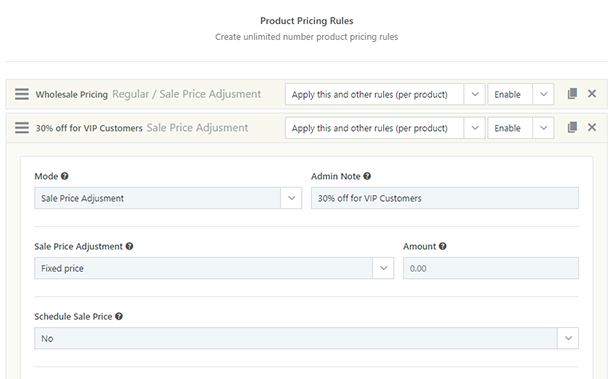Click the Admin Note input field

click(445, 198)
